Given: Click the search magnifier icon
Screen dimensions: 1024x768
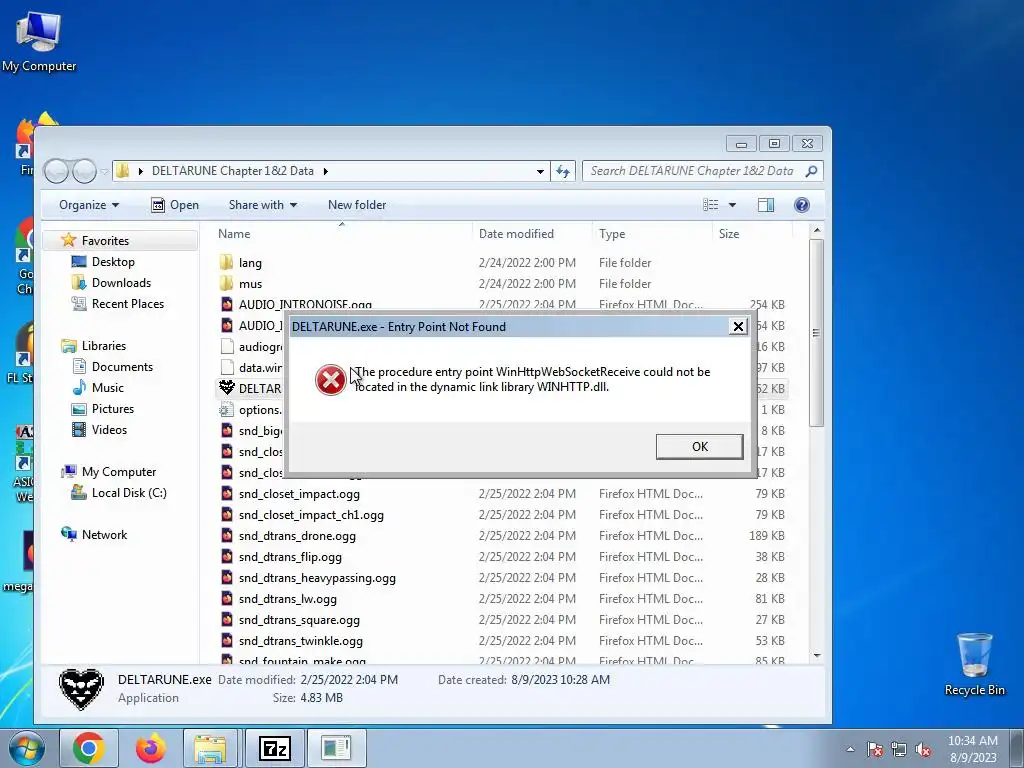Looking at the screenshot, I should point(812,171).
